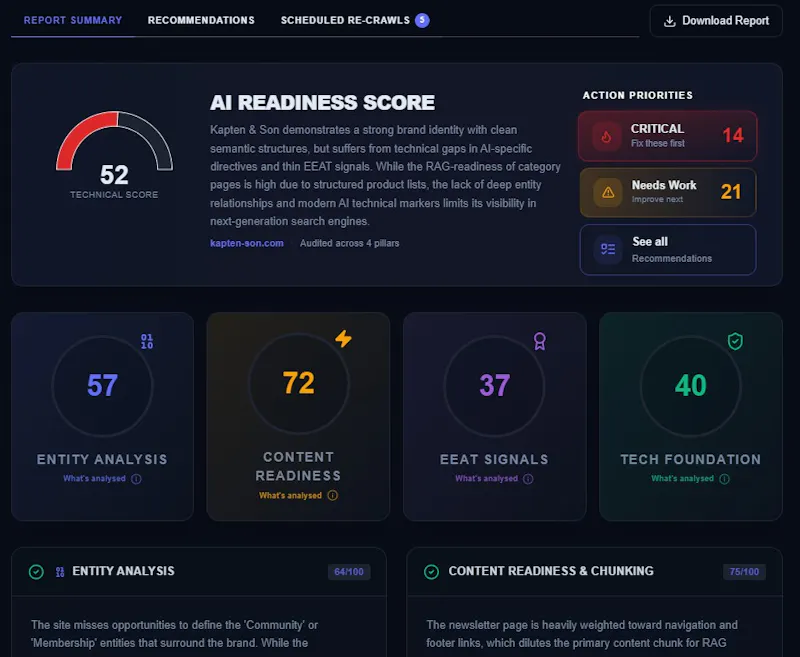
Task: Click the Scheduled Re-Crawls count badge
Action: [x=422, y=20]
